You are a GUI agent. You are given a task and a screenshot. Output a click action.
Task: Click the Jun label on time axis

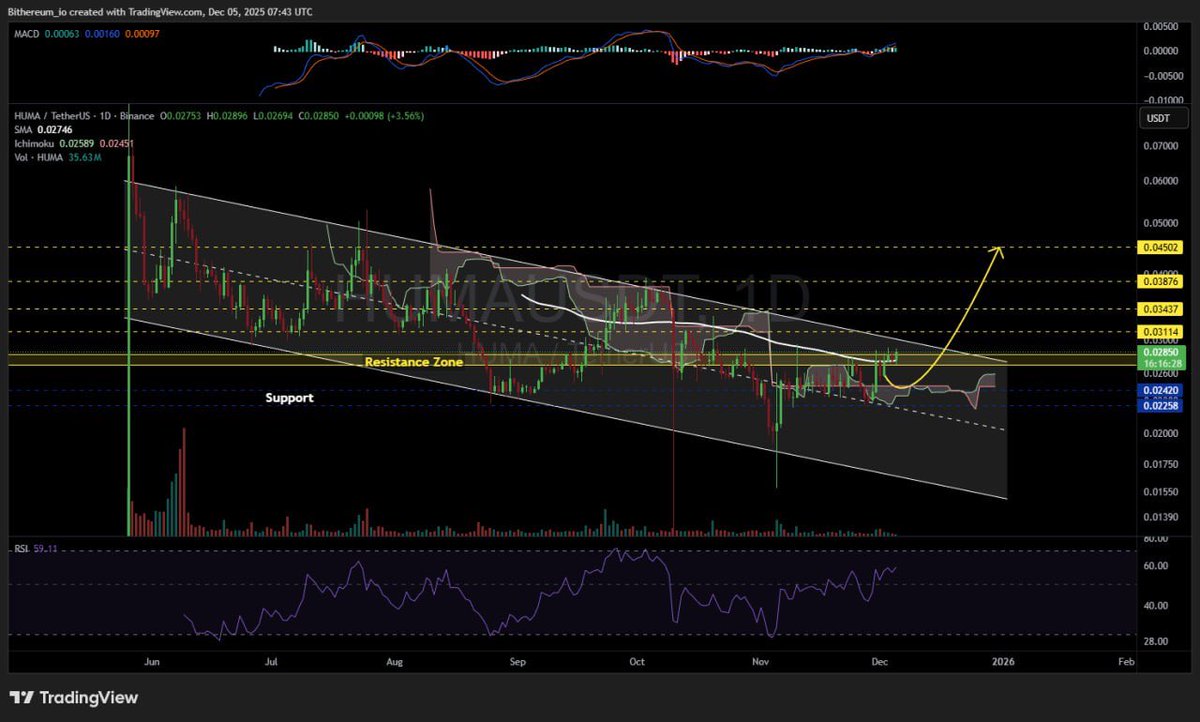click(x=152, y=662)
